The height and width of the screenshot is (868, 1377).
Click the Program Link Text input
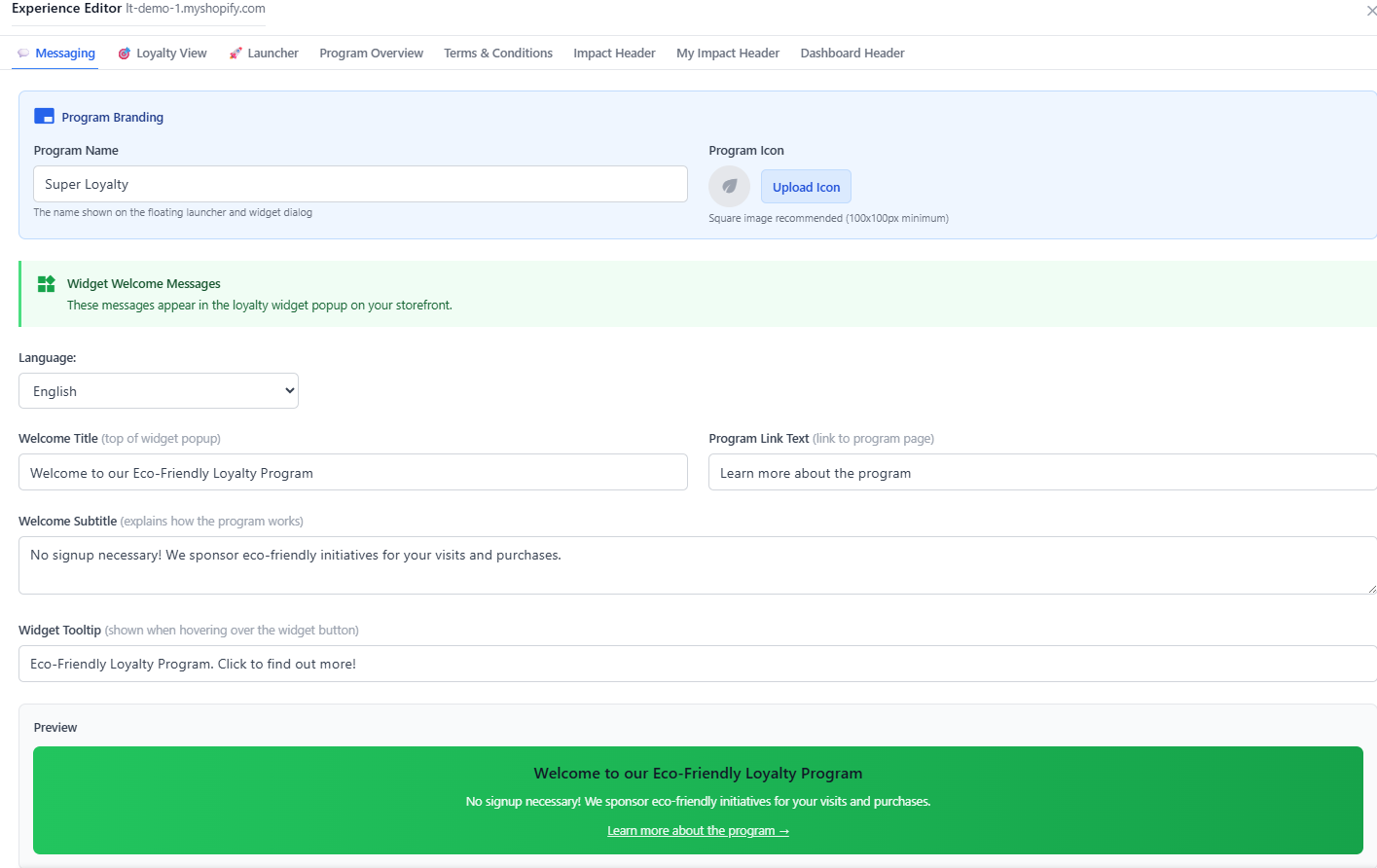click(1041, 473)
